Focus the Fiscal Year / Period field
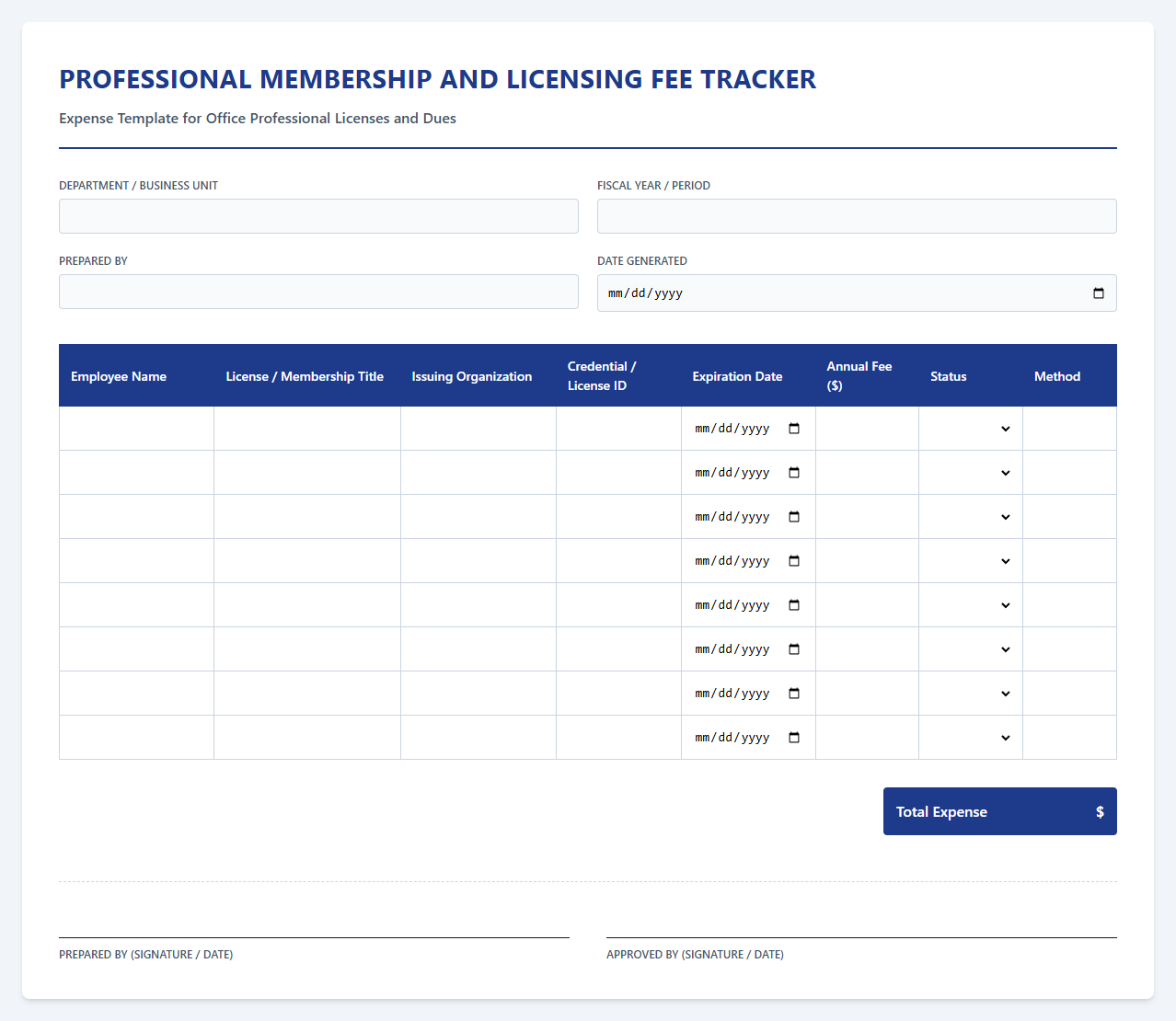 click(857, 216)
